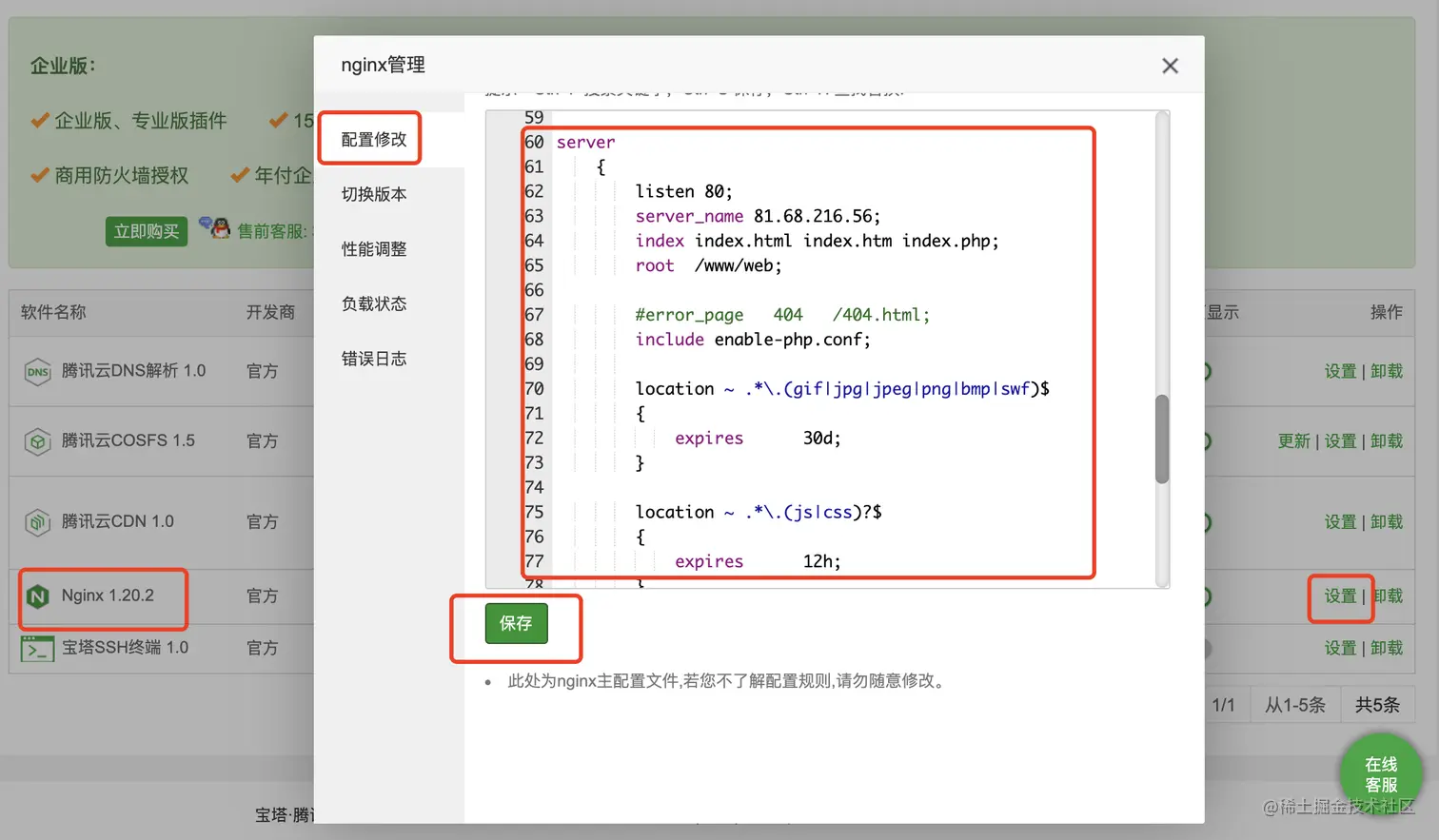Click the 'root /www/web;' line
This screenshot has width=1439, height=840.
[708, 265]
